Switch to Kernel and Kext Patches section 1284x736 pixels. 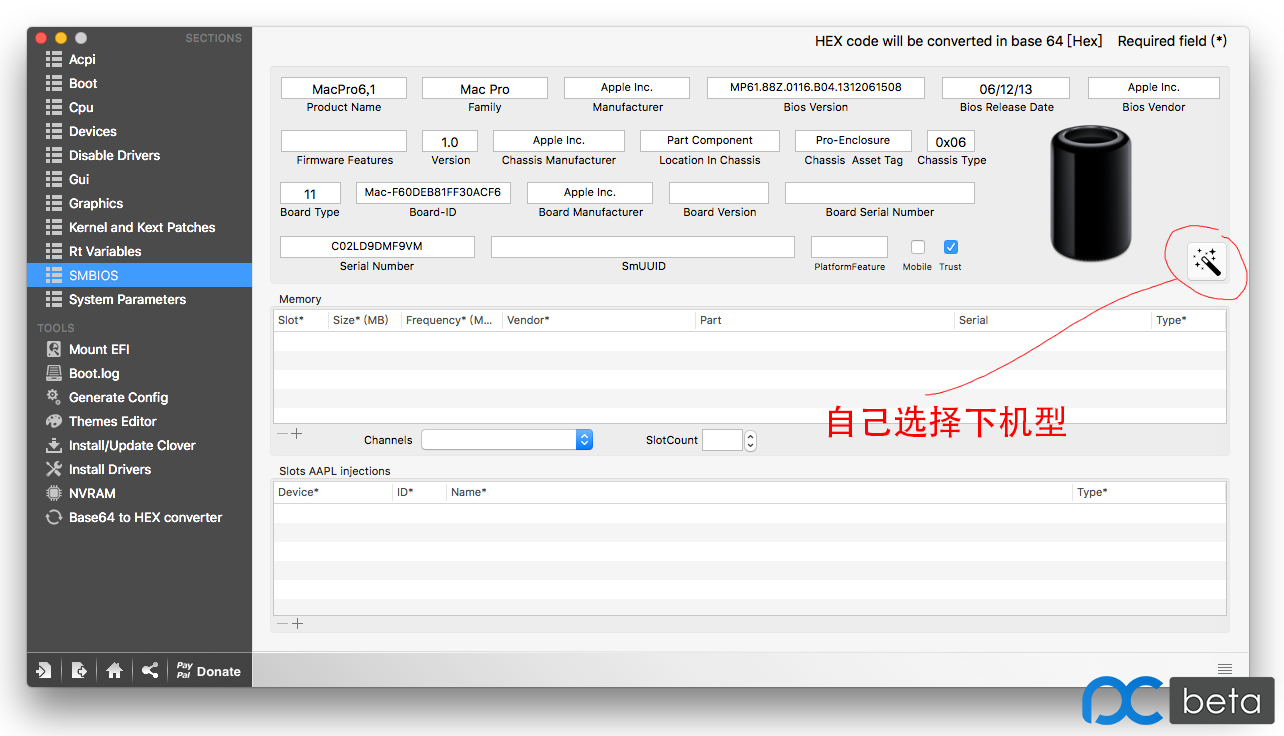(x=141, y=227)
